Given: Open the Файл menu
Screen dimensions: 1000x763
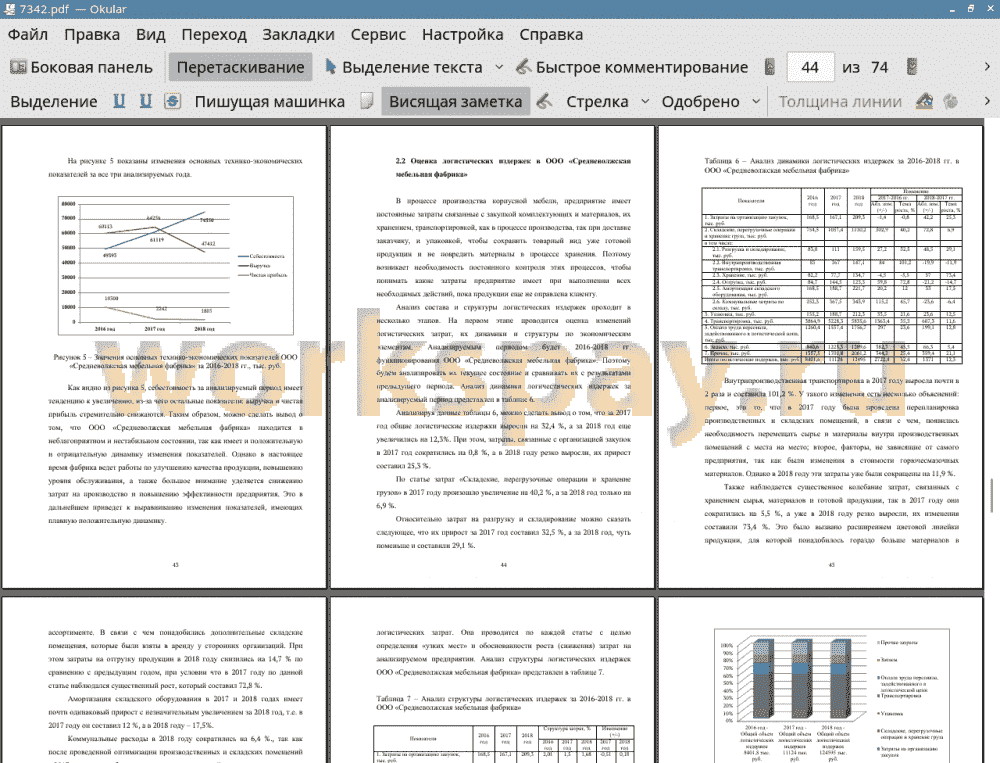Looking at the screenshot, I should coord(28,34).
